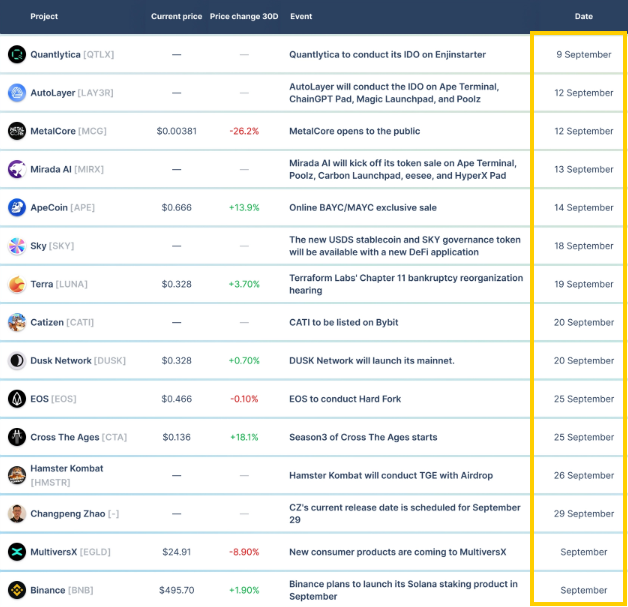The height and width of the screenshot is (607, 628).
Task: Sort by the Project column header
Action: [x=44, y=16]
